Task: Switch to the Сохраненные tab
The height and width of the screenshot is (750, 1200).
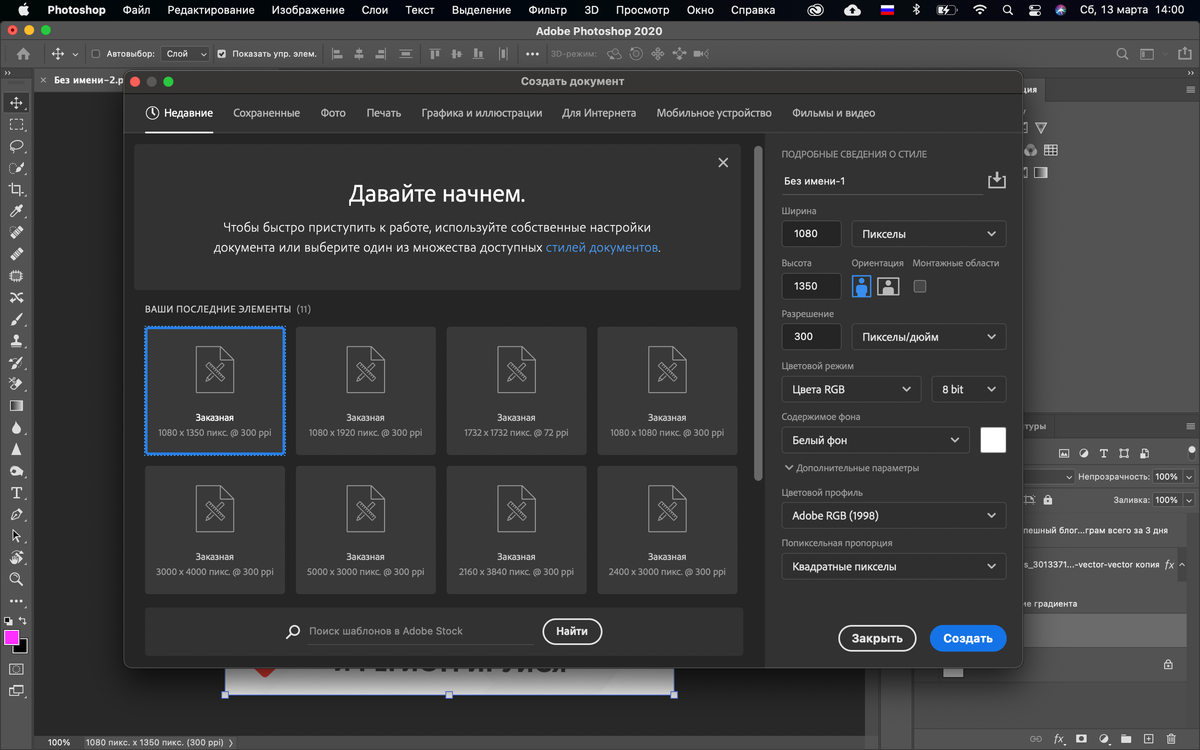Action: (x=266, y=113)
